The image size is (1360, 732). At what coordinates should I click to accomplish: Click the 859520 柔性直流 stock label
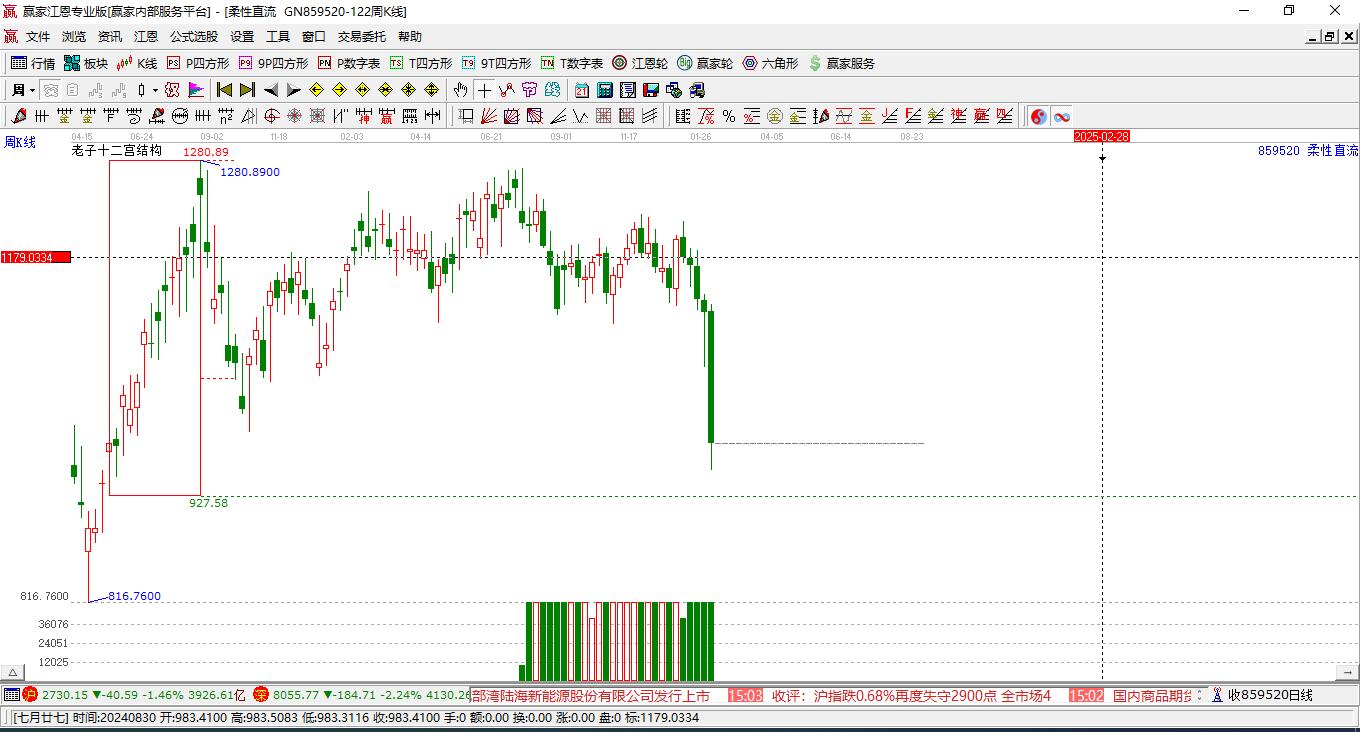click(x=1308, y=150)
